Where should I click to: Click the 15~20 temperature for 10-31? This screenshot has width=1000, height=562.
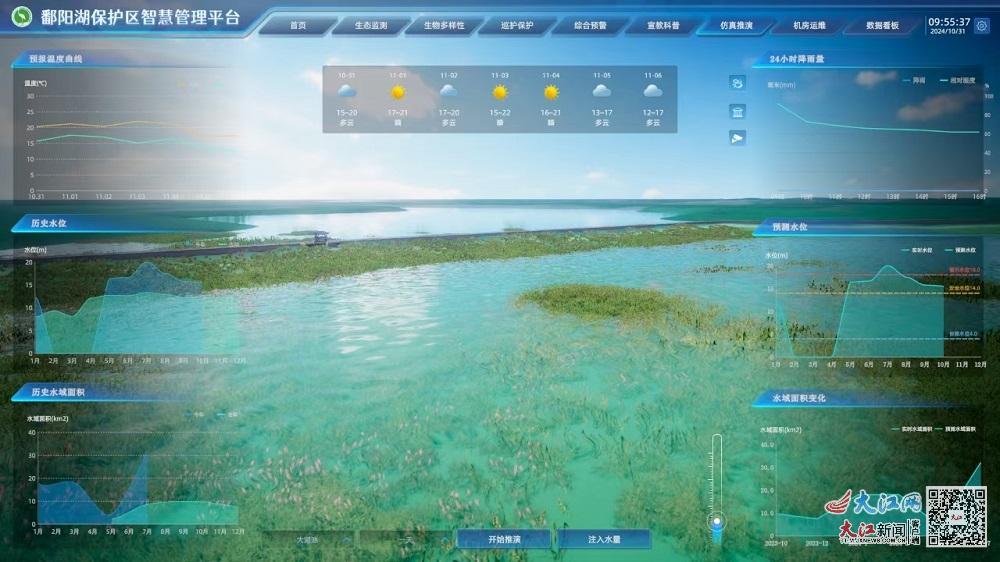[x=347, y=112]
